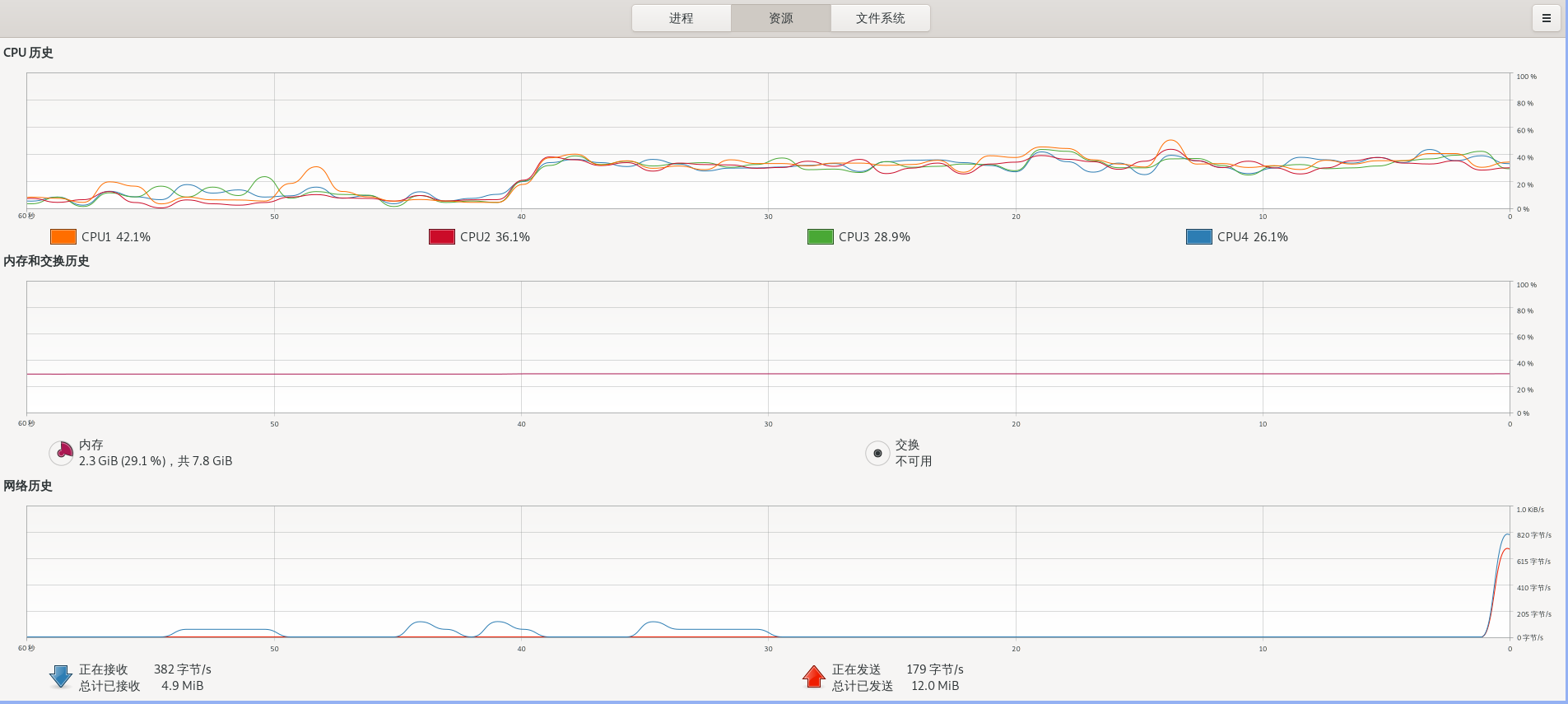Click the 交换 label
Screen dimensions: 1568x704
click(907, 445)
